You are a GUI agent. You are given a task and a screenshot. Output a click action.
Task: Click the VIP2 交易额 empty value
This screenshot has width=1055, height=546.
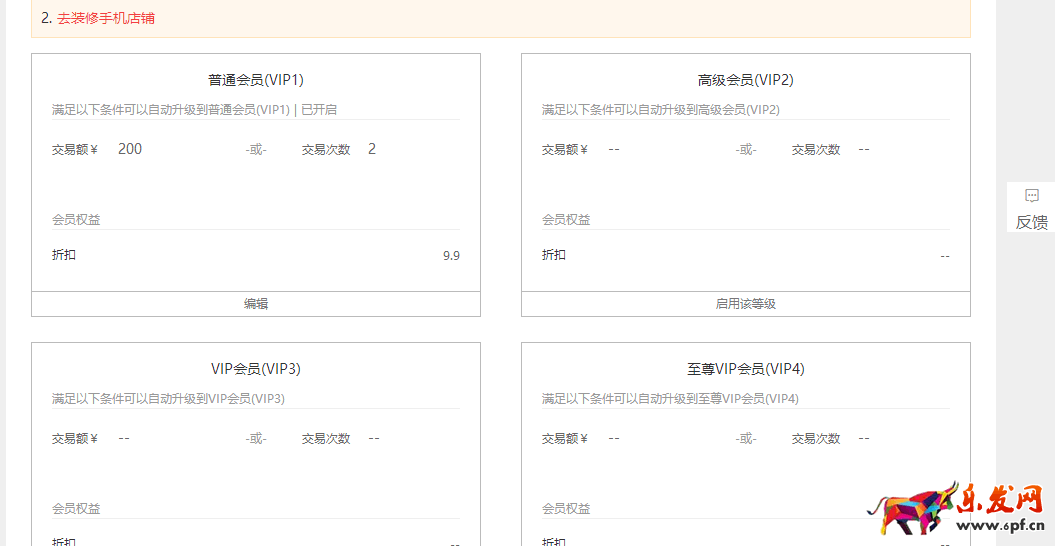point(614,149)
